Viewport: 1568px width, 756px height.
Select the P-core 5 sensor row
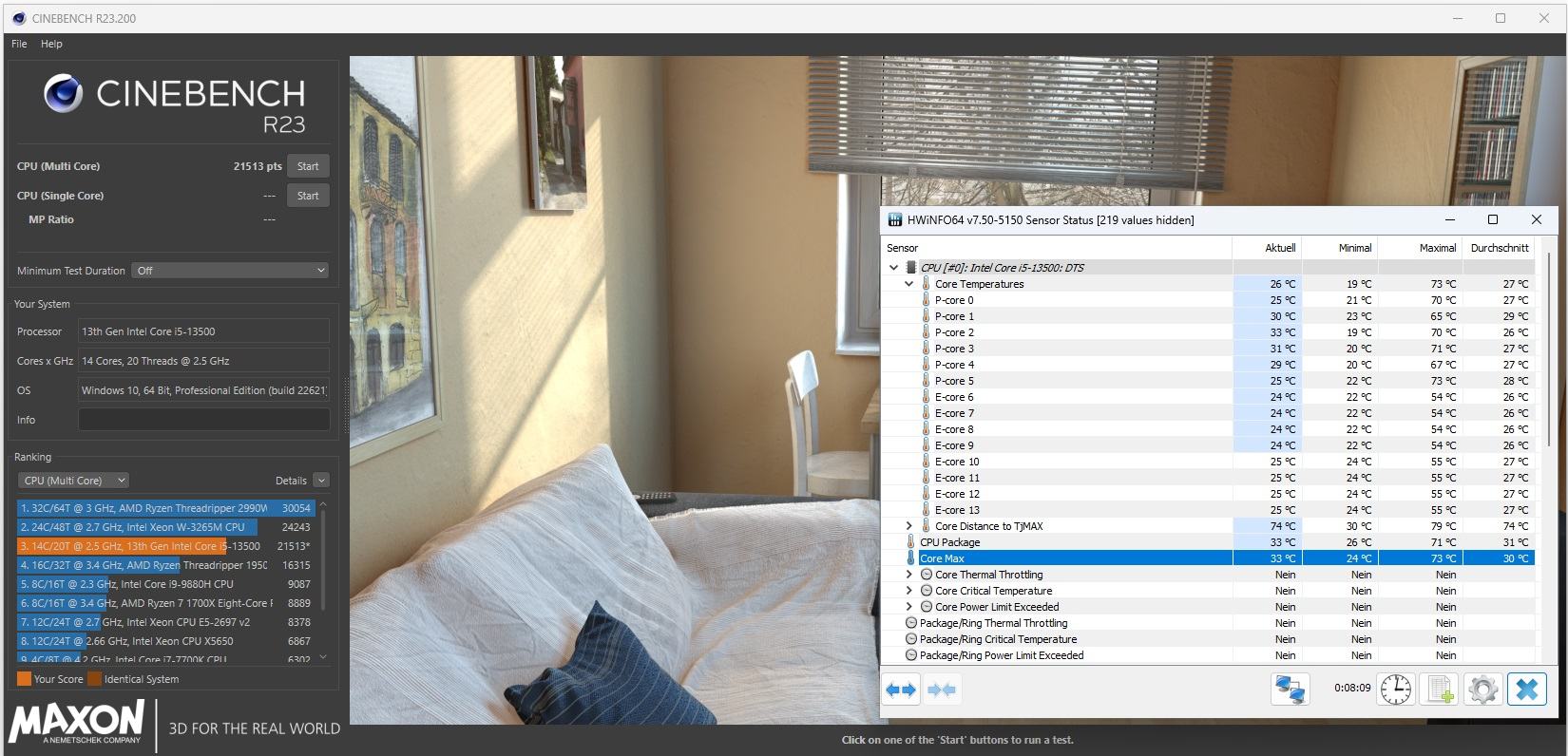1208,381
